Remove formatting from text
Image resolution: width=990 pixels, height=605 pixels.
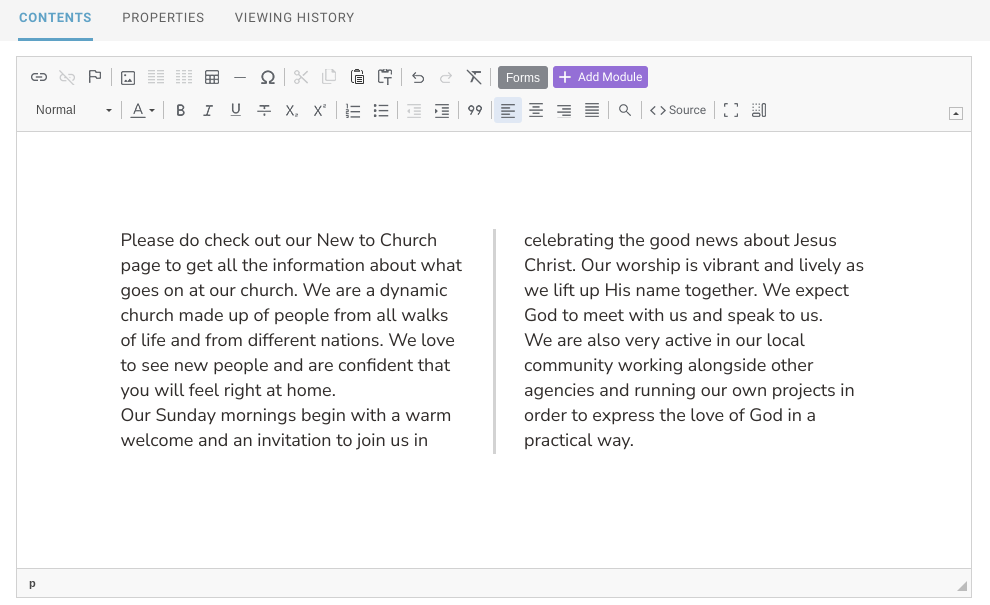(474, 76)
